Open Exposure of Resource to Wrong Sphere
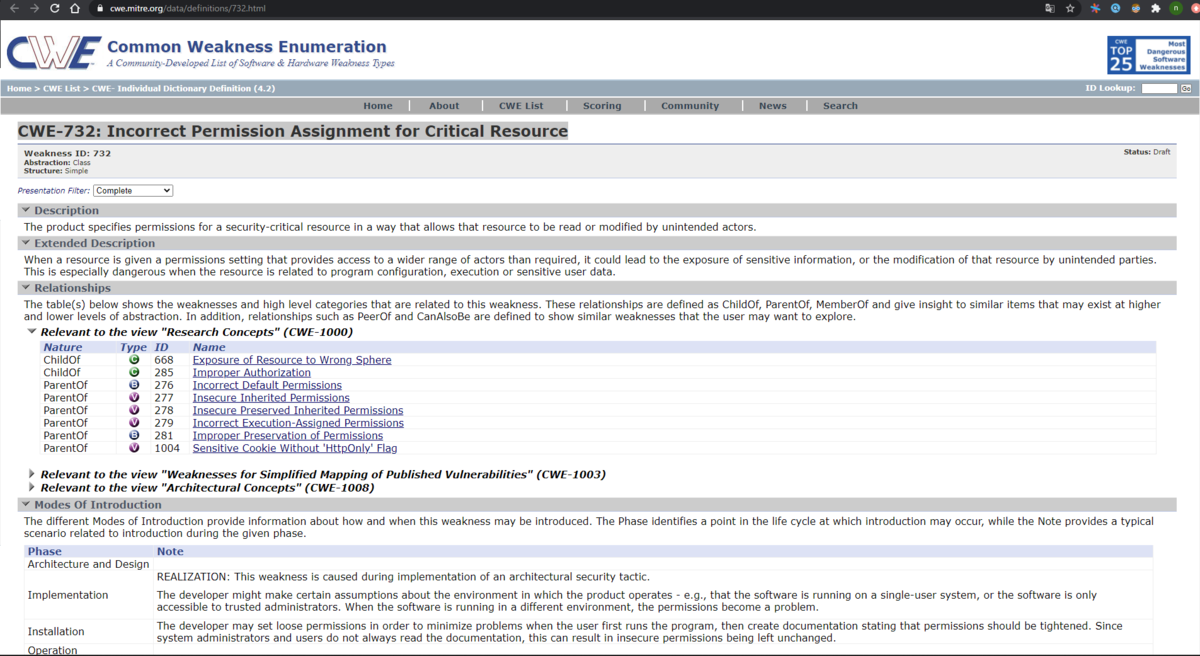Image resolution: width=1200 pixels, height=656 pixels. point(292,360)
